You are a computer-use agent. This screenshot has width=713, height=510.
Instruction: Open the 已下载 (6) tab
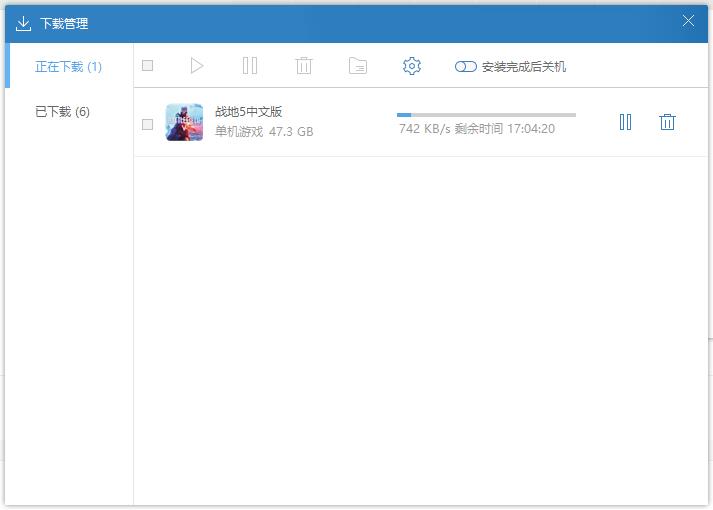coord(62,111)
